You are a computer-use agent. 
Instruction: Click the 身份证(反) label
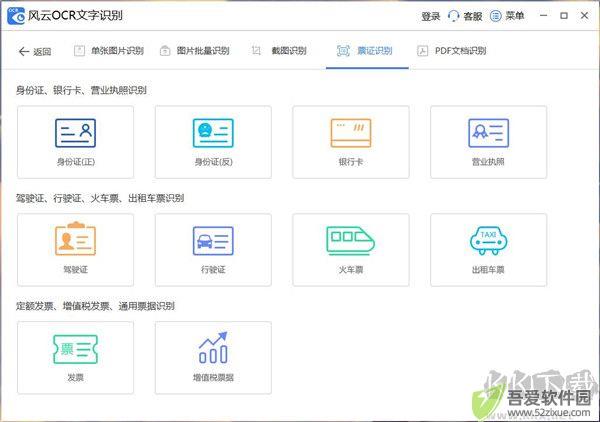pos(214,162)
